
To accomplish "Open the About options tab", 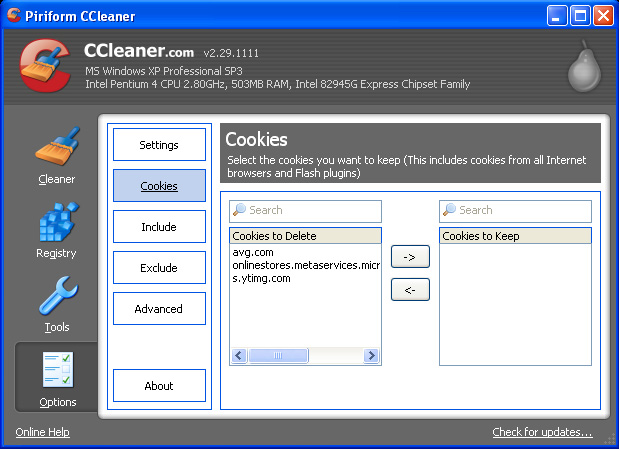I will (159, 386).
